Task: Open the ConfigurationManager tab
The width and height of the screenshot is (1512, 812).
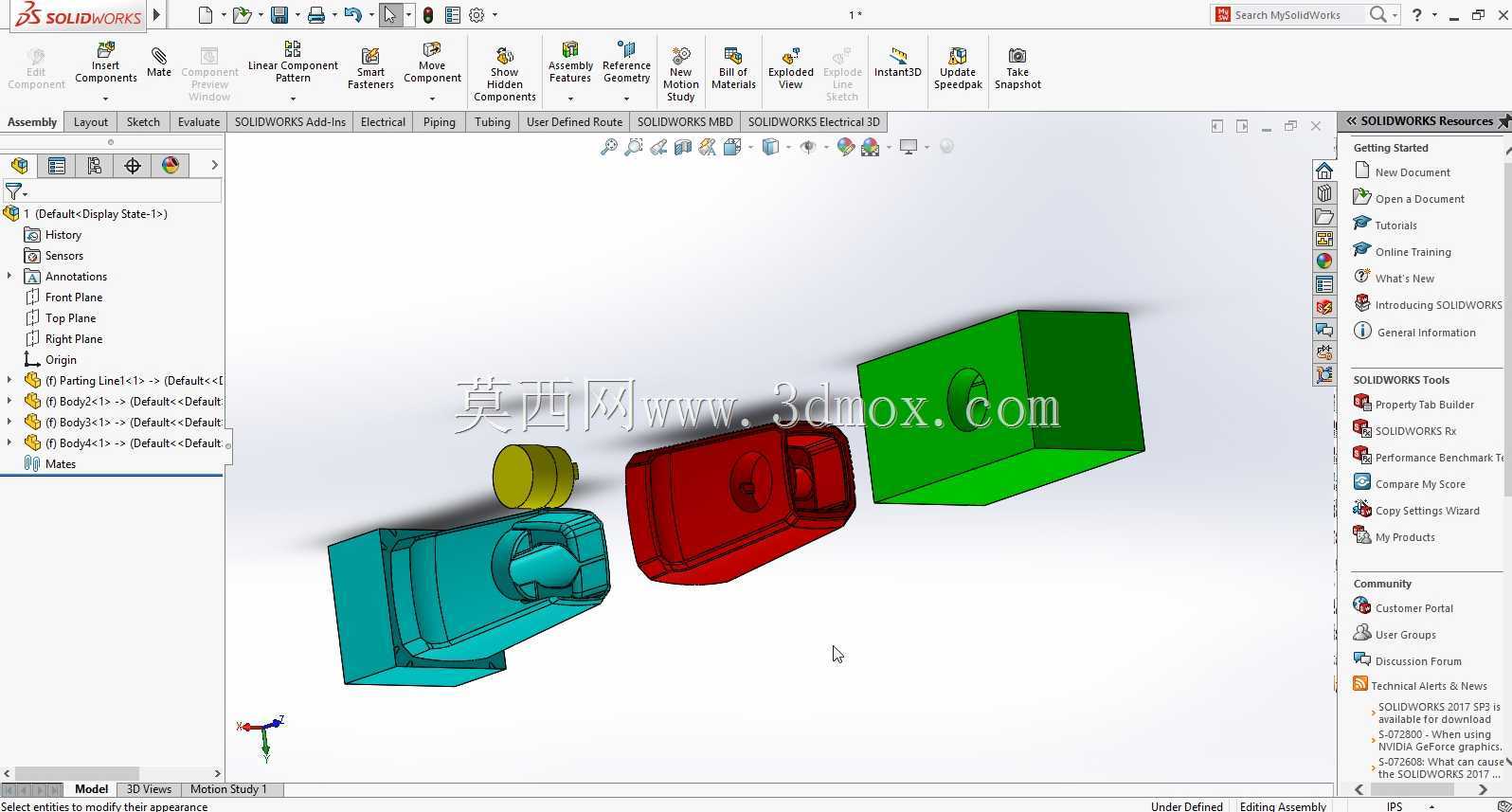Action: click(x=95, y=166)
